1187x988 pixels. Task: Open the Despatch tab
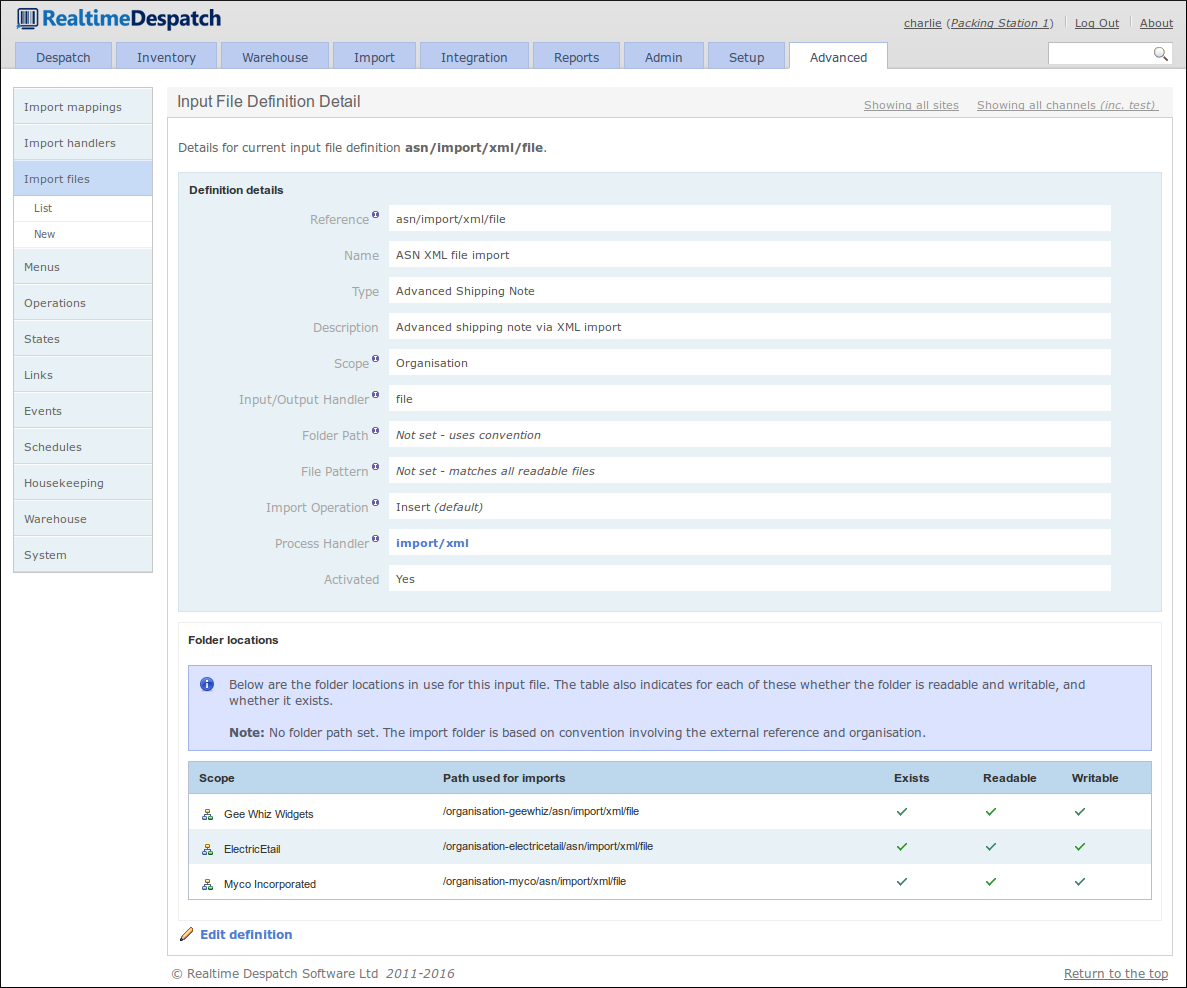pyautogui.click(x=64, y=57)
